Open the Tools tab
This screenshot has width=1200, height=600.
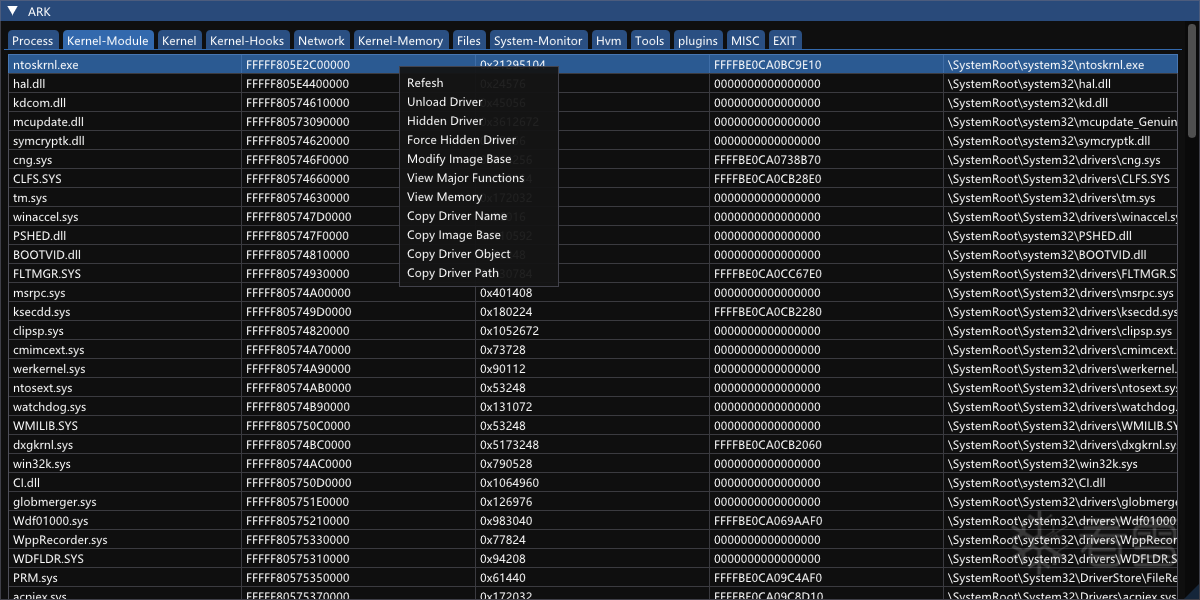pos(649,40)
